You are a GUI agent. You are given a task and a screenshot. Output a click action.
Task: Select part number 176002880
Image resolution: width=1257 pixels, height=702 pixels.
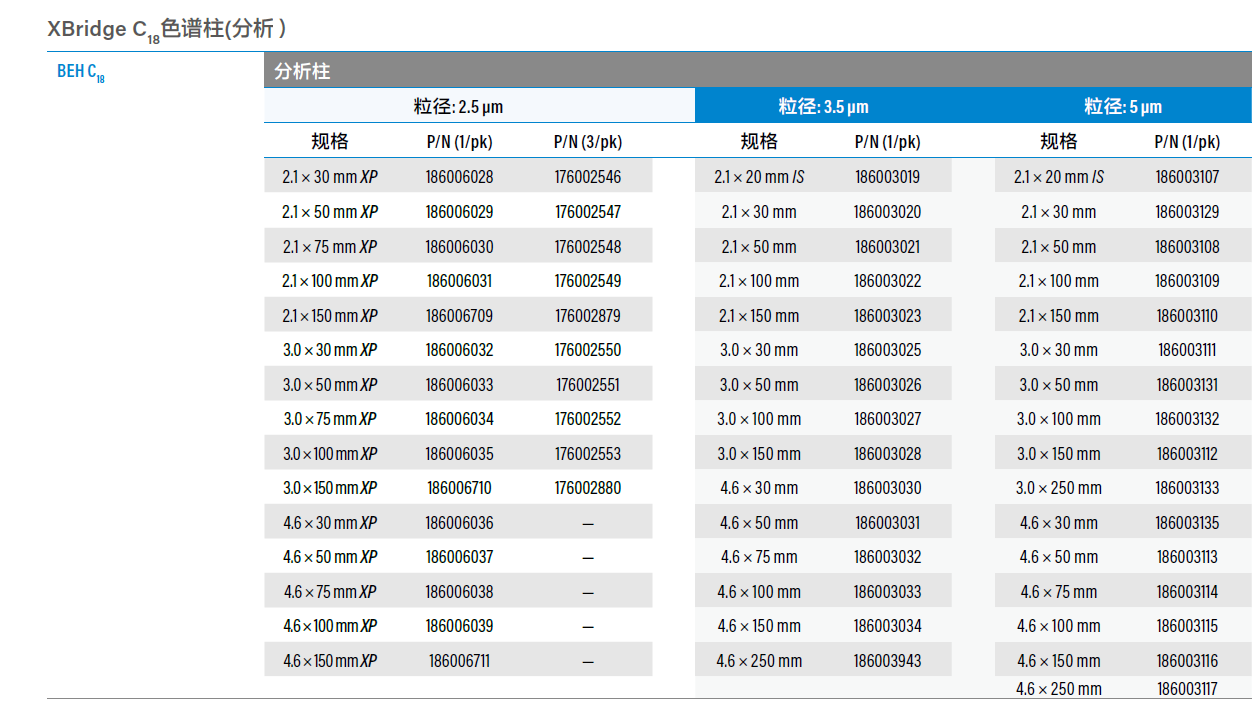588,488
